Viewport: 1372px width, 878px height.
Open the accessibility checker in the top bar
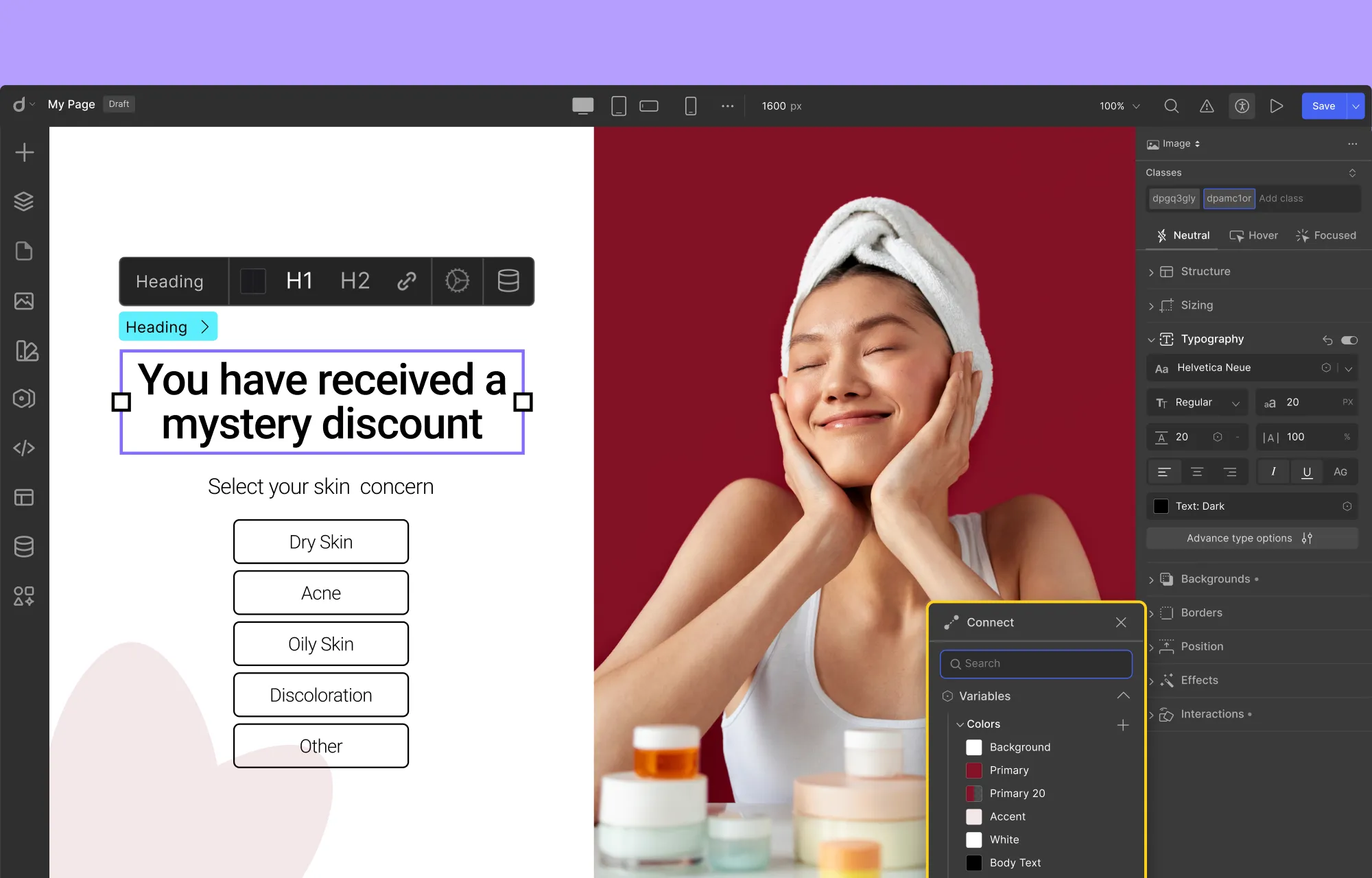coord(1242,106)
